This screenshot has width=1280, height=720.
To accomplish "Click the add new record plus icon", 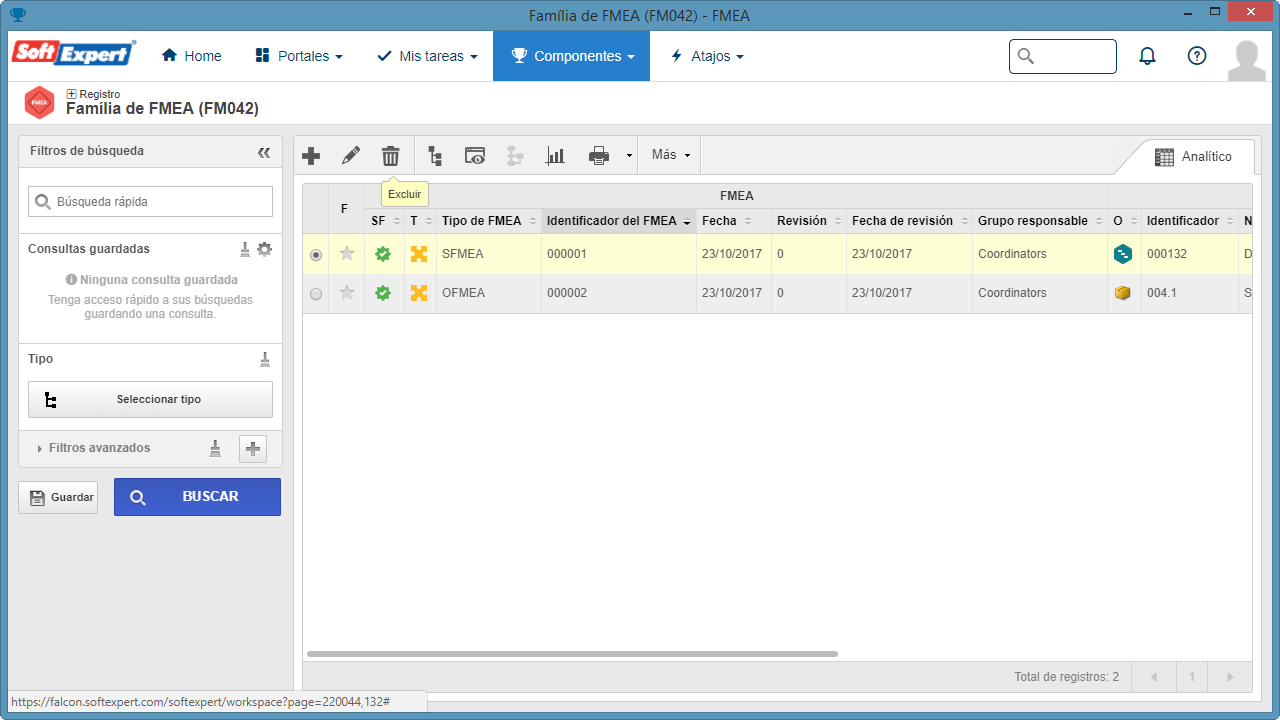I will click(x=311, y=155).
